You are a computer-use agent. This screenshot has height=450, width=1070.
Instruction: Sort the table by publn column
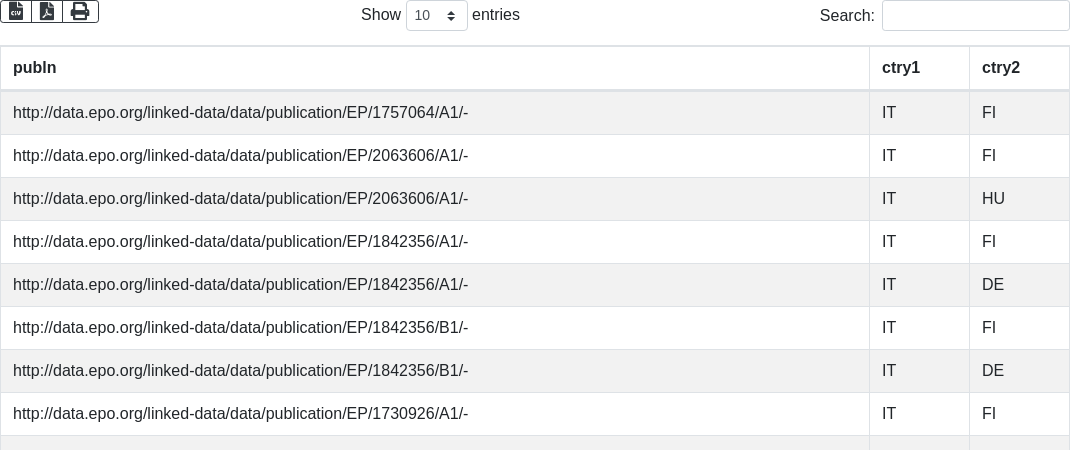[35, 68]
